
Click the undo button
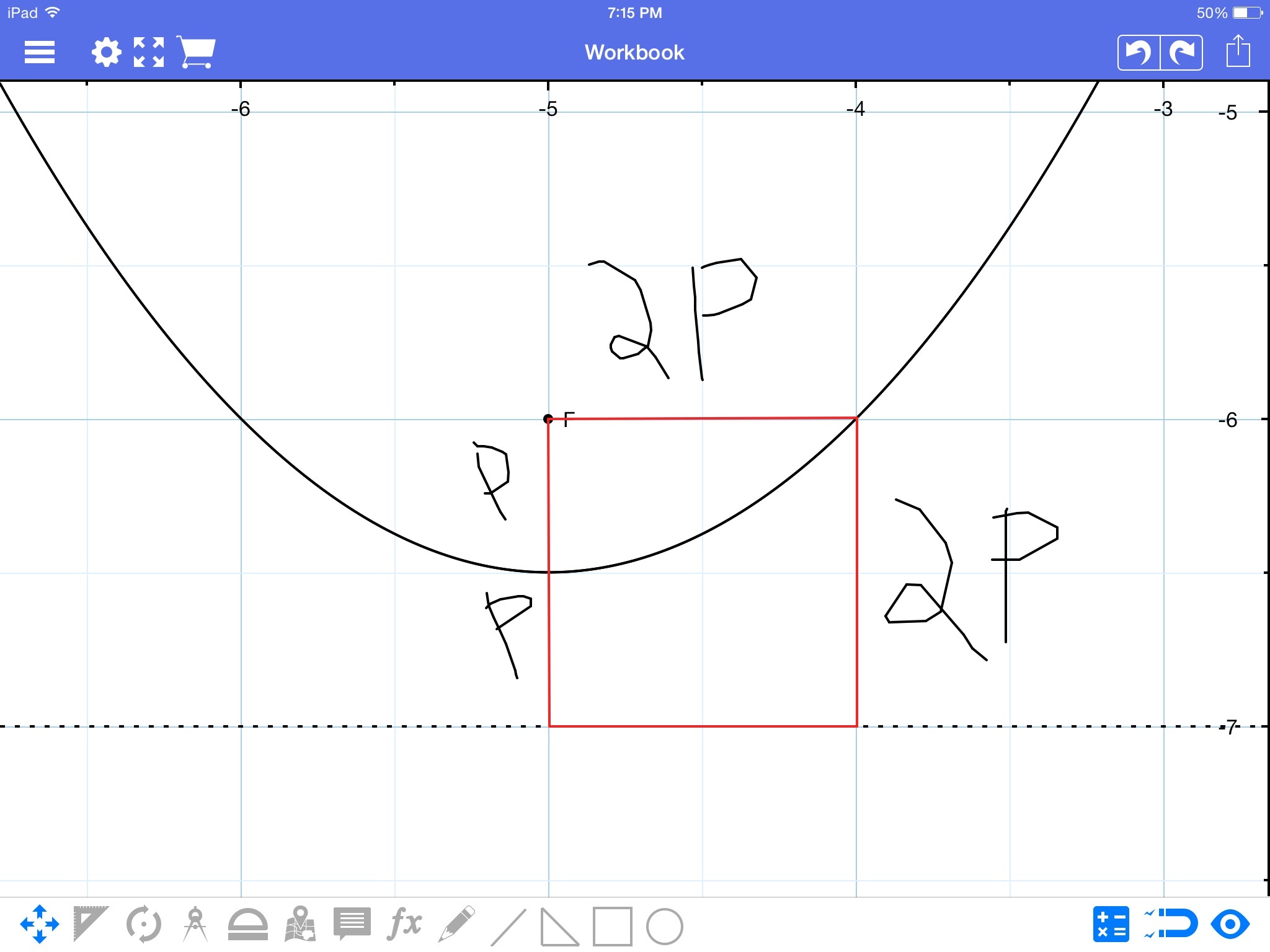pyautogui.click(x=1139, y=53)
